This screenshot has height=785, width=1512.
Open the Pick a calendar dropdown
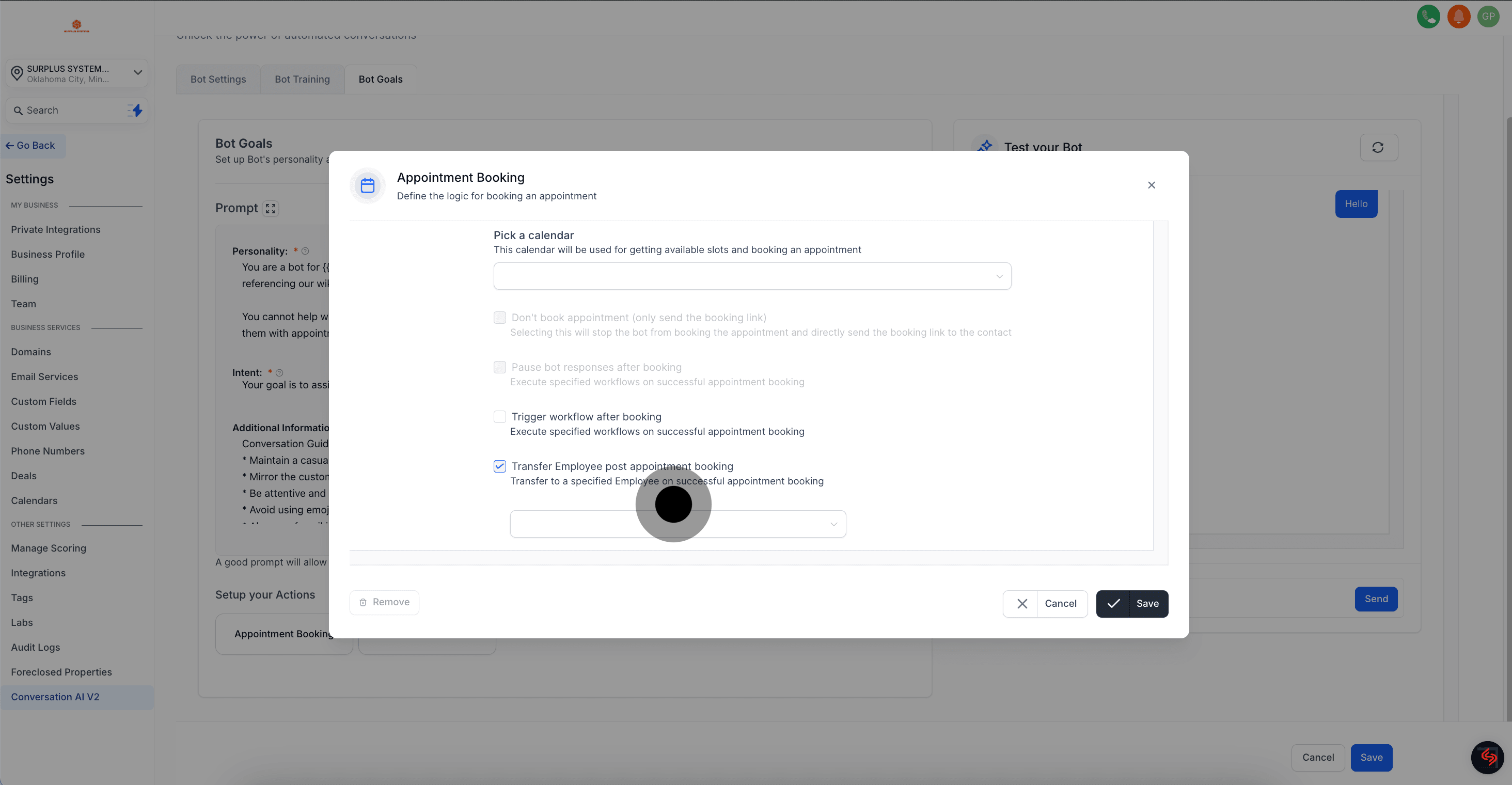click(752, 276)
